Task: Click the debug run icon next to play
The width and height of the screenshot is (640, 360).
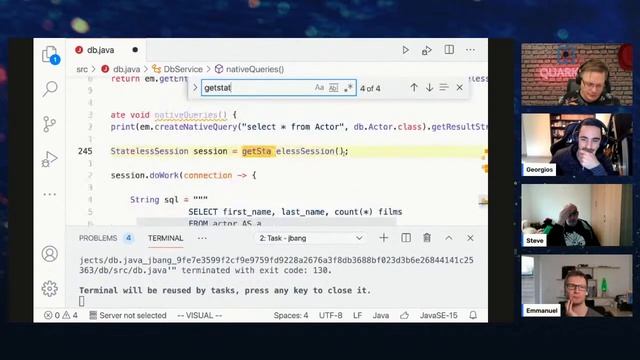Action: tap(427, 50)
